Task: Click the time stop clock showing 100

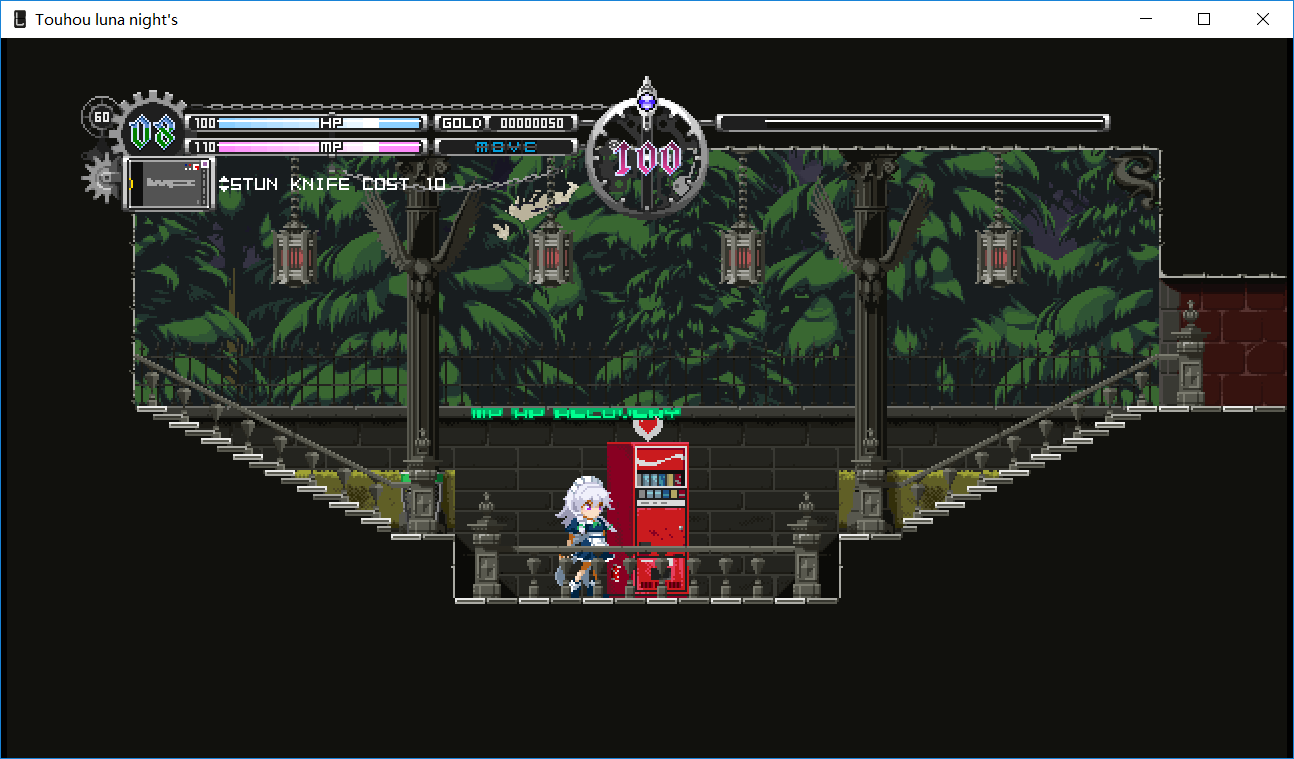Action: pos(647,156)
